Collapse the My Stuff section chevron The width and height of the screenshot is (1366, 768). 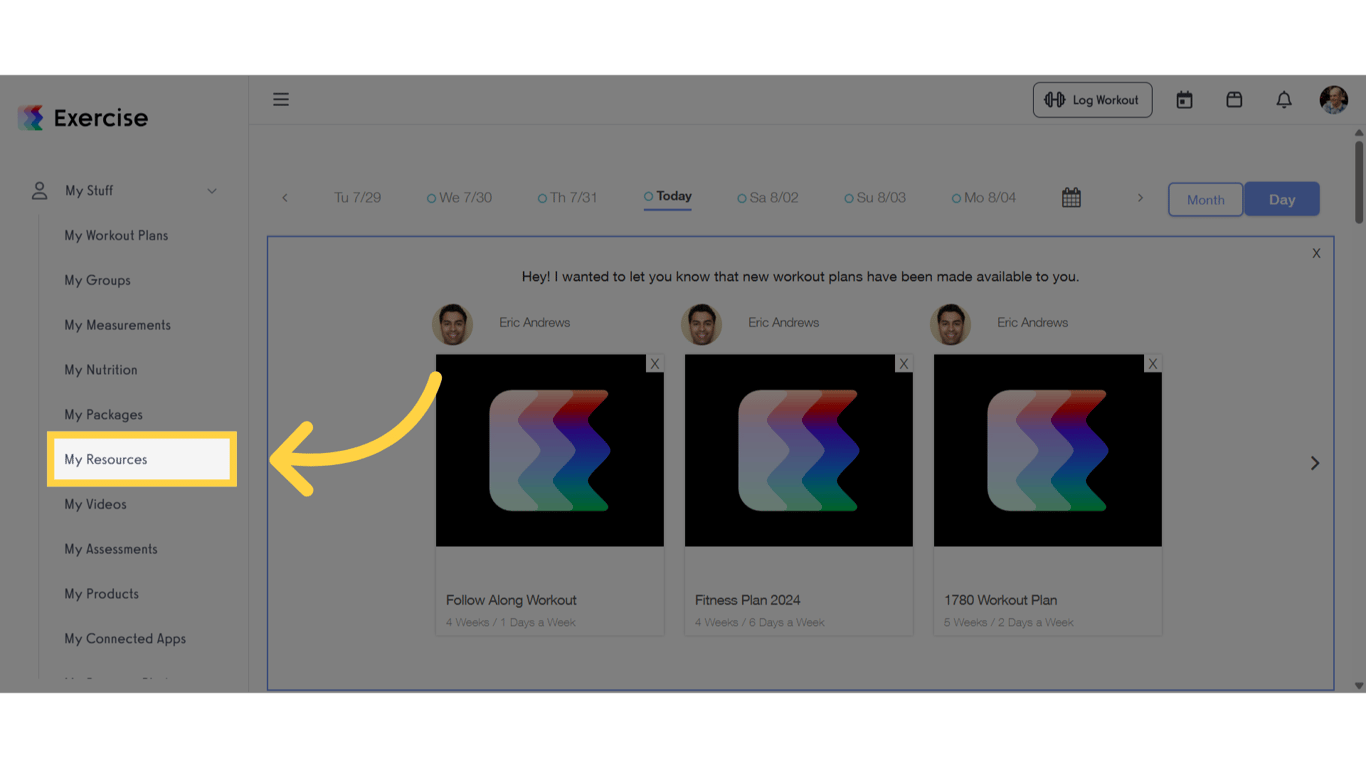coord(212,191)
